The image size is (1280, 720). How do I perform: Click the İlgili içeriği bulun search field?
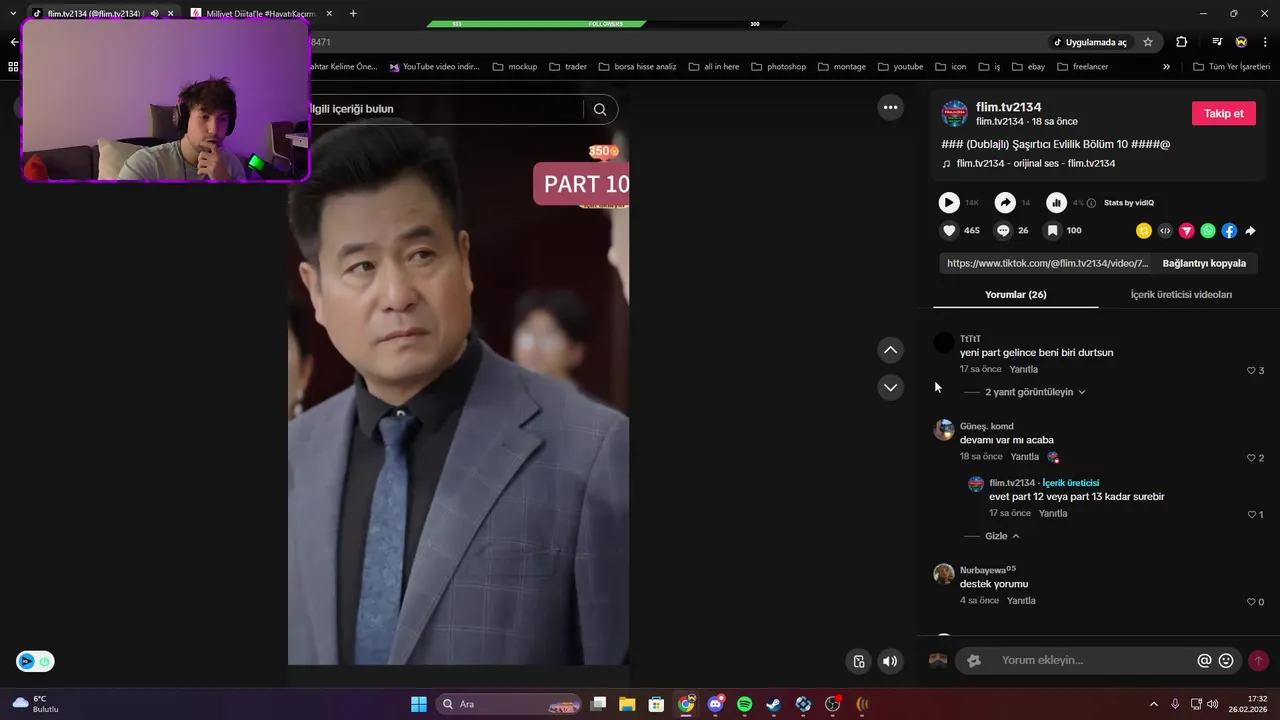tap(446, 109)
